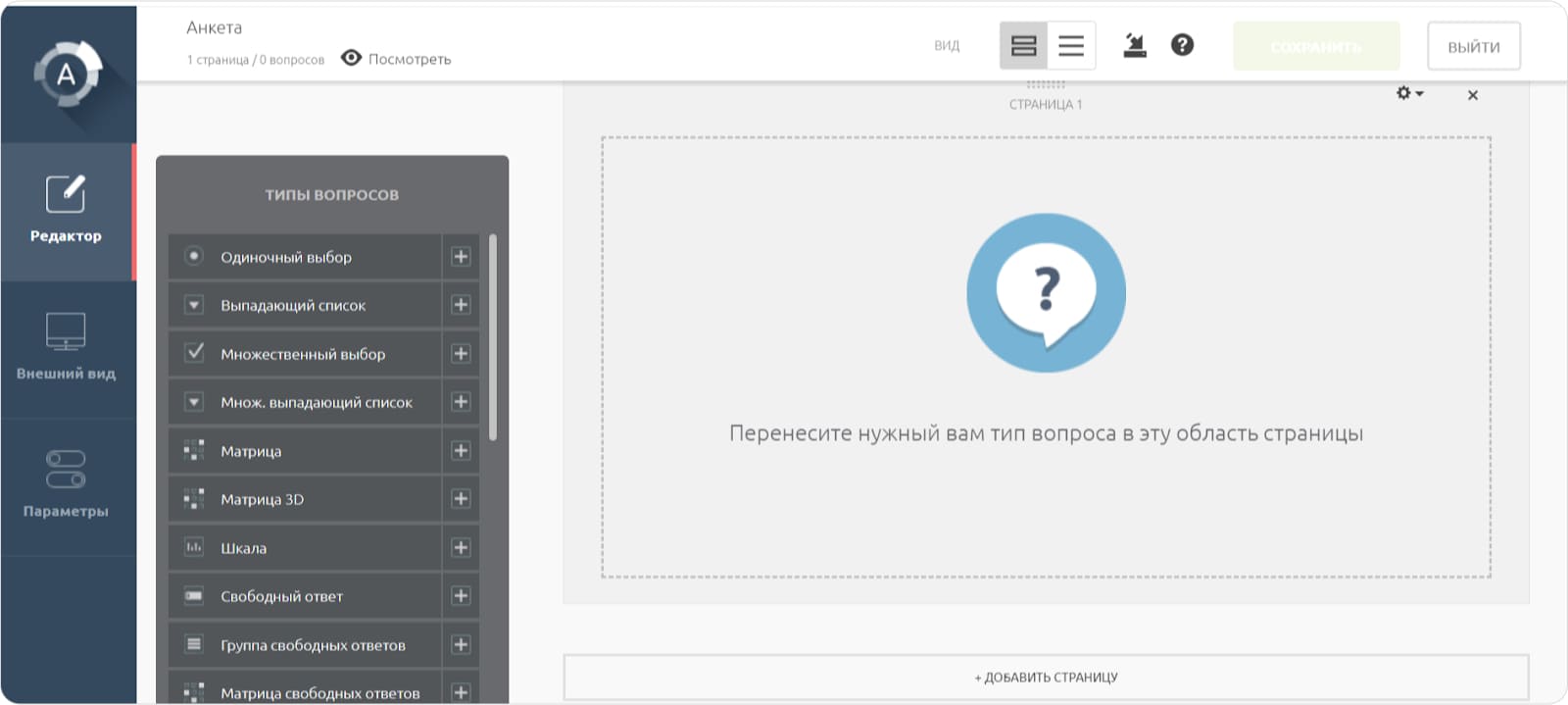1568x705 pixels.
Task: Click the Матрица grid icon
Action: pos(194,450)
